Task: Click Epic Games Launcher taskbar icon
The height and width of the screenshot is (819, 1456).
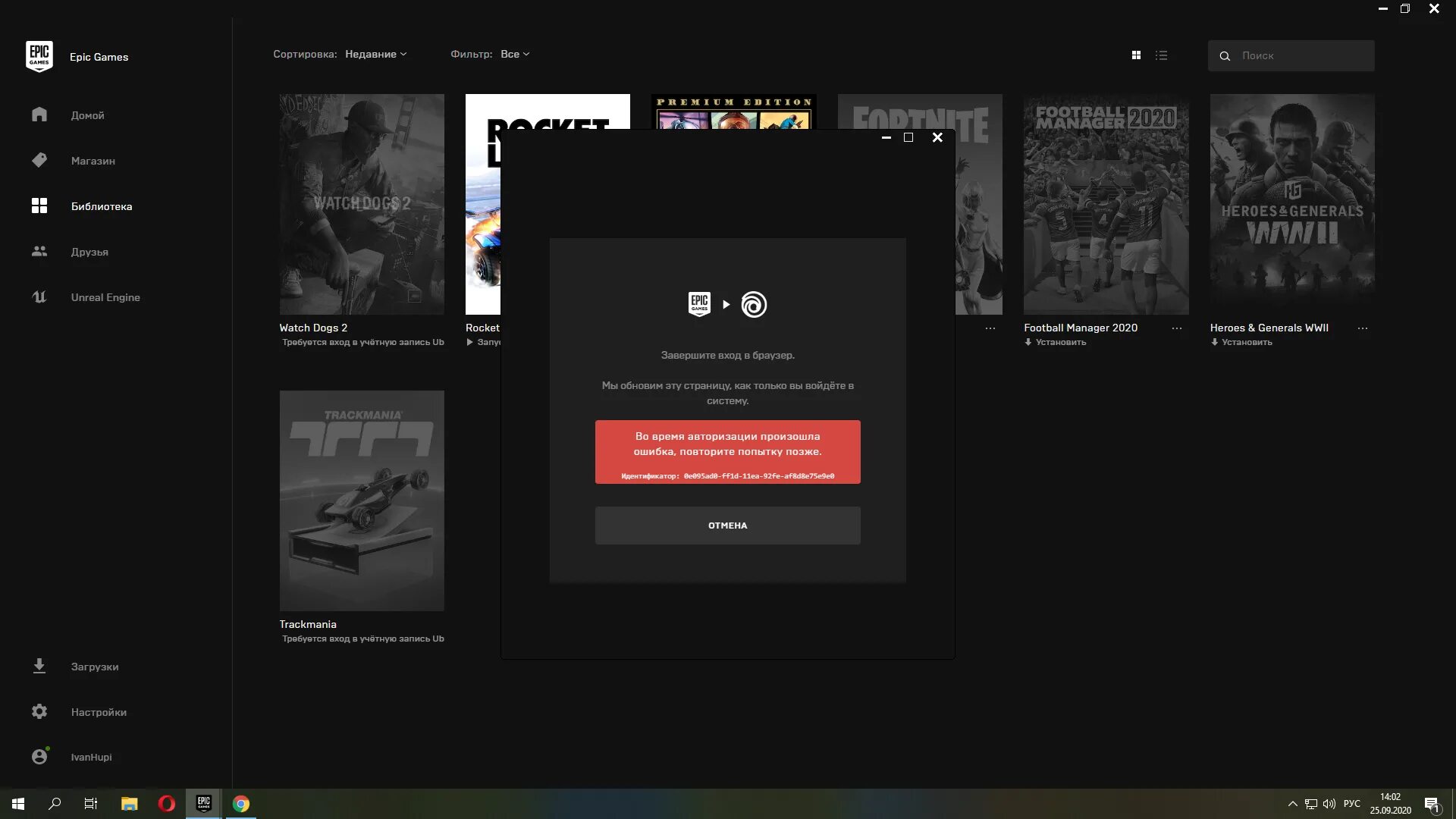Action: (204, 804)
